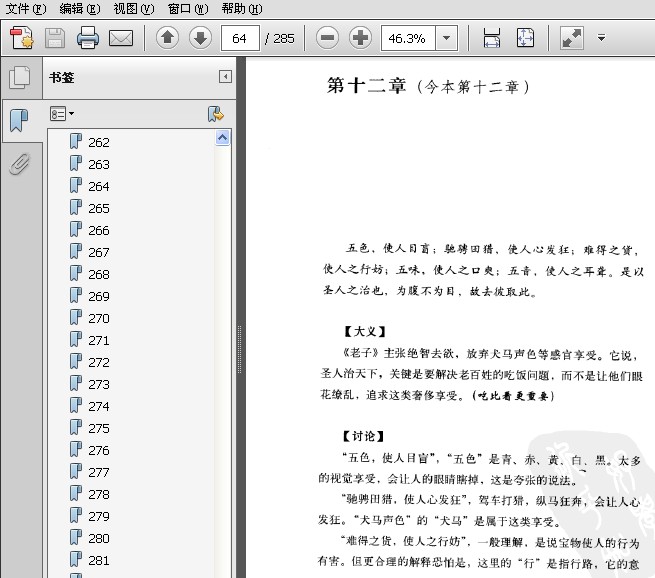Open the 窗口 menu
This screenshot has height=578, width=655.
point(188,8)
